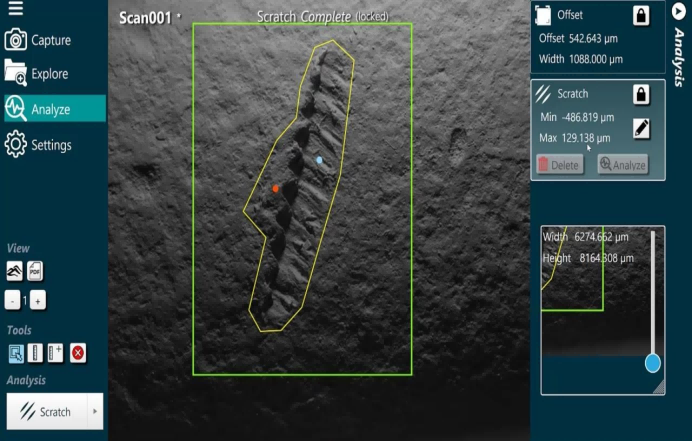Click the blue marker on the scratch
Screen dimensions: 693x441
(320, 160)
